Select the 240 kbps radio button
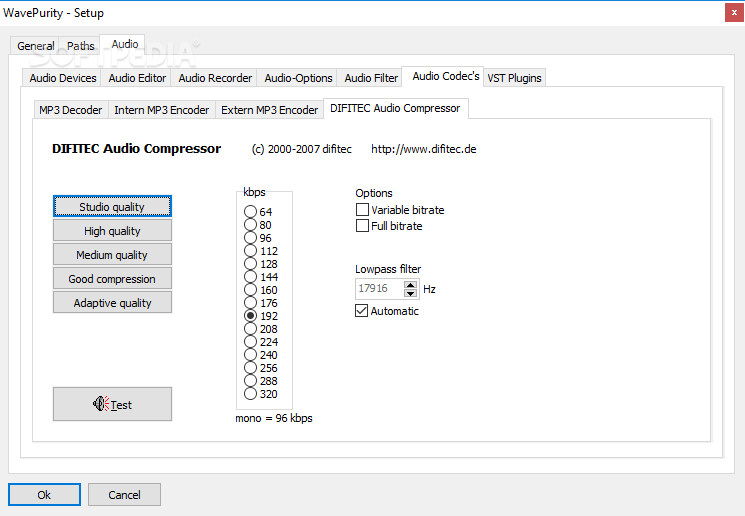The height and width of the screenshot is (516, 745). (x=250, y=354)
